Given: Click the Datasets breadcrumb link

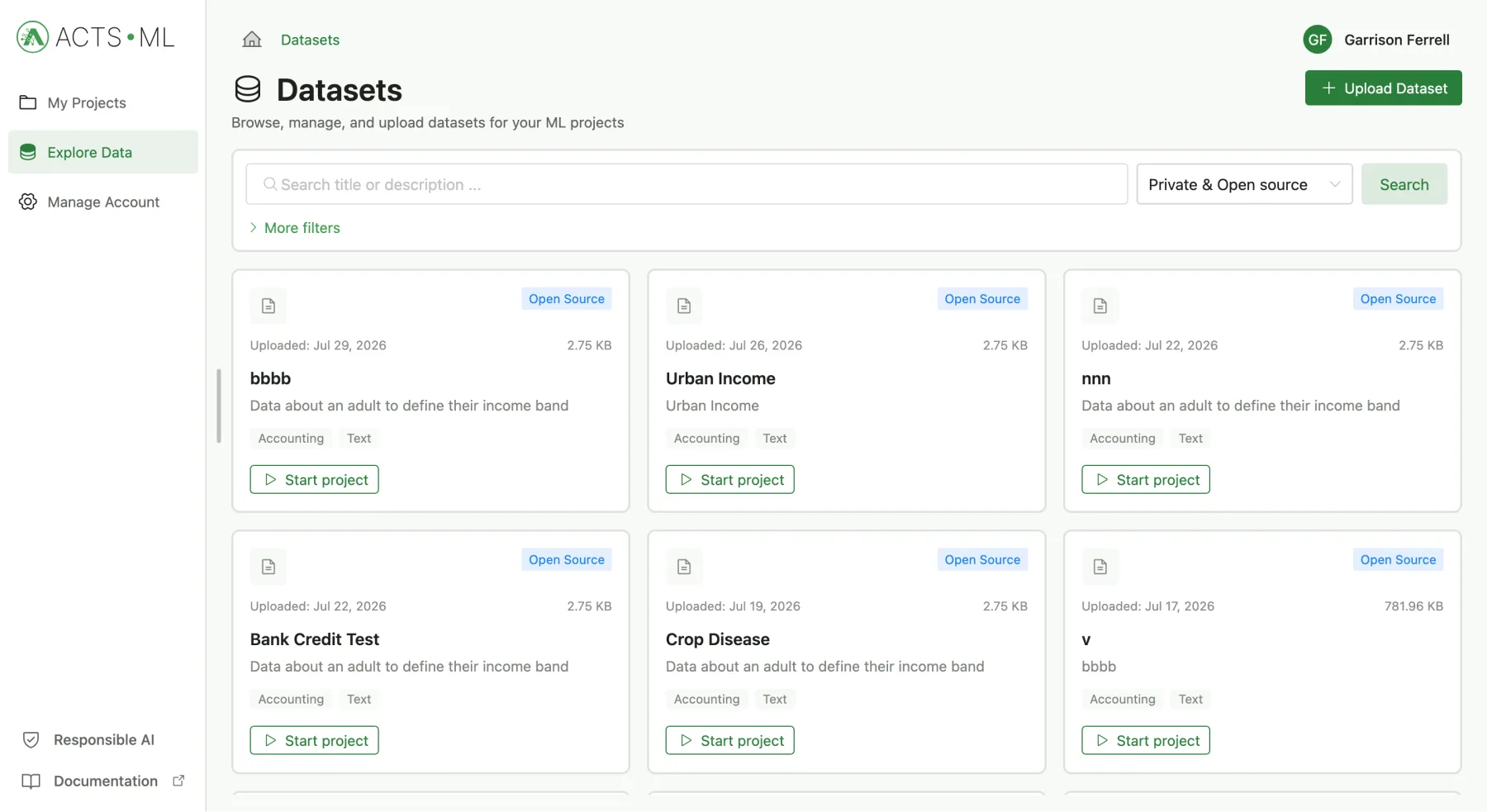Looking at the screenshot, I should tap(310, 40).
